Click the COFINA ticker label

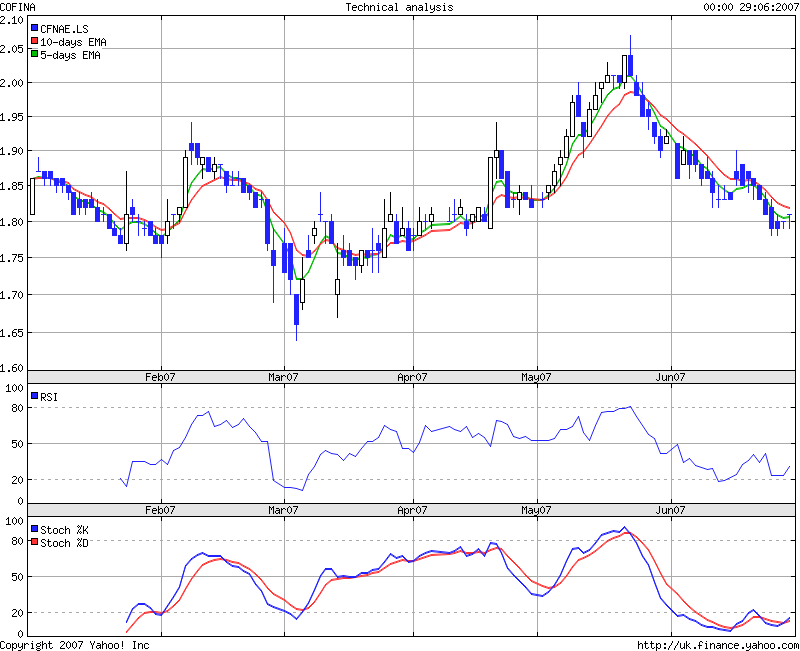coord(17,7)
